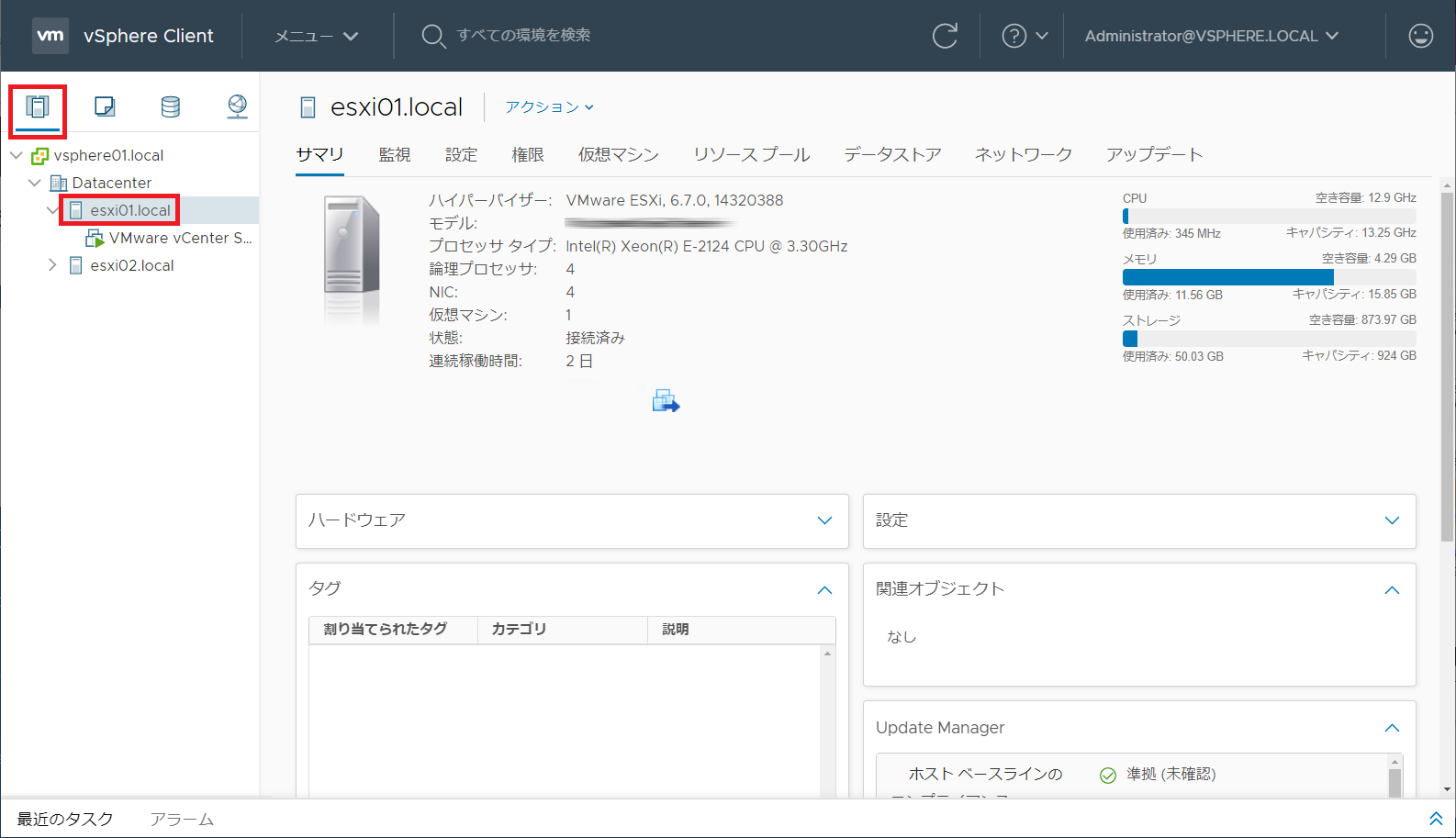
Task: Click the search all environments field
Action: point(523,35)
